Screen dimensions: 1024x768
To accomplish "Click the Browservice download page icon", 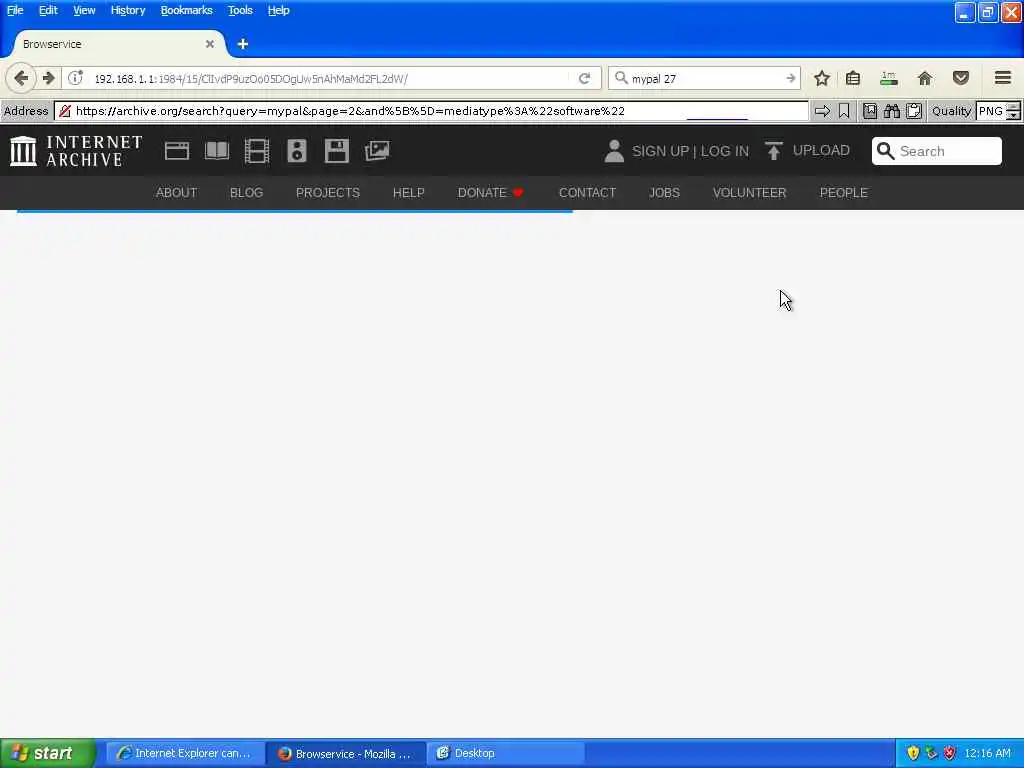I will pos(870,111).
